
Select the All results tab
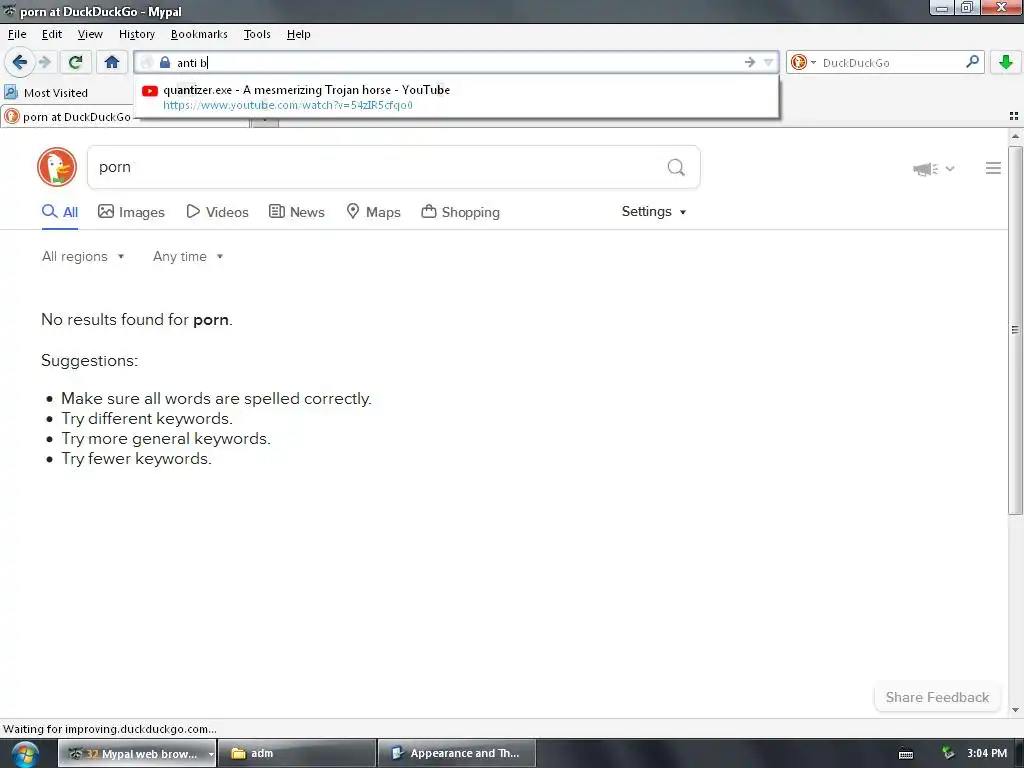pos(59,212)
